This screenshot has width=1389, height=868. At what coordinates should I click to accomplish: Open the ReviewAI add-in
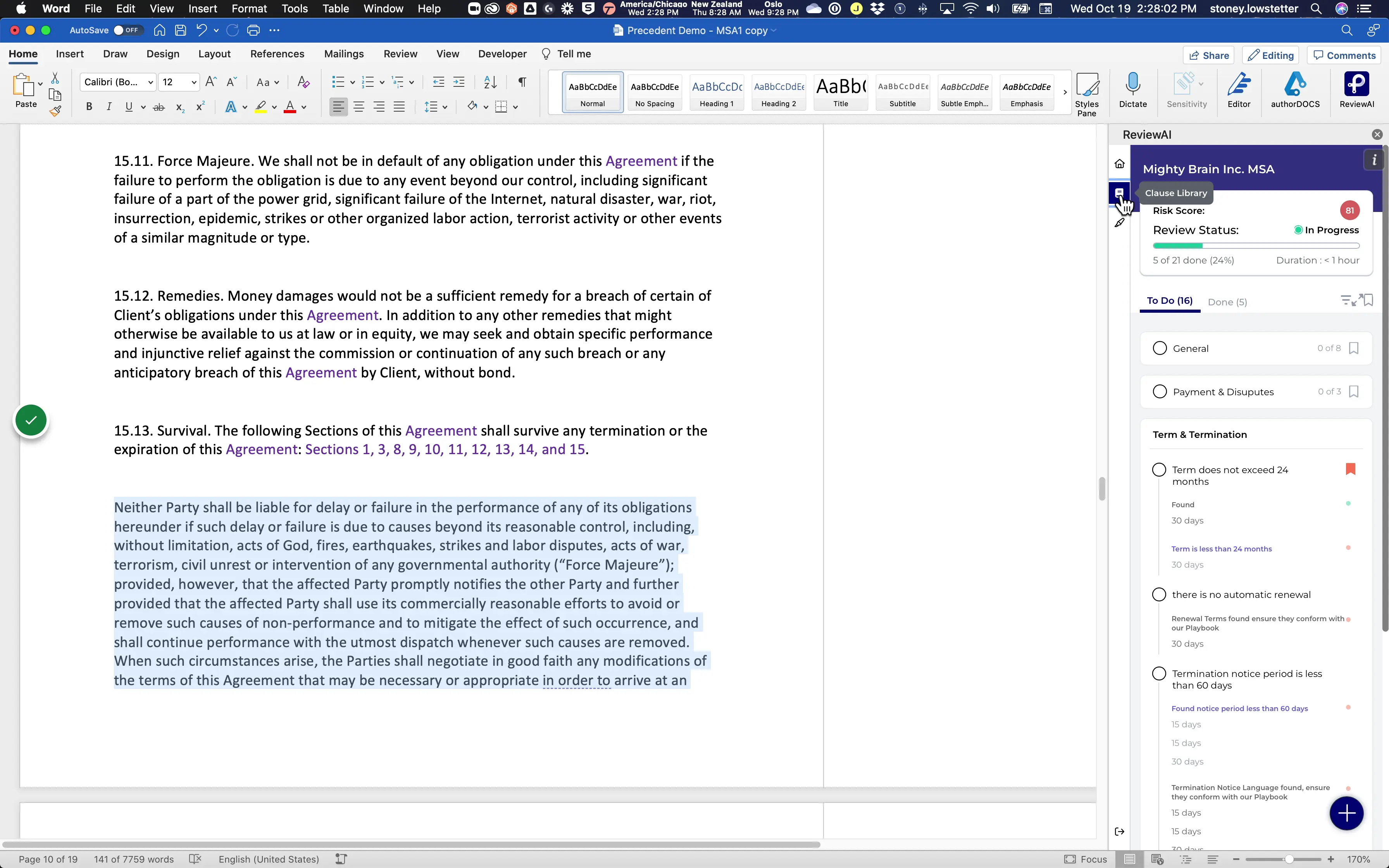[1356, 90]
